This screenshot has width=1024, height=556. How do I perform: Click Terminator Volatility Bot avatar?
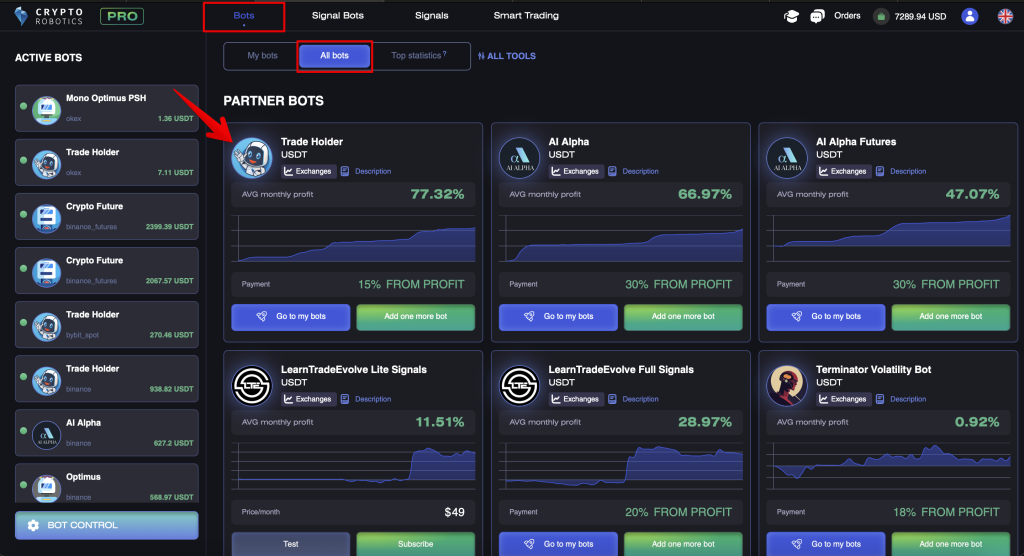[x=787, y=385]
